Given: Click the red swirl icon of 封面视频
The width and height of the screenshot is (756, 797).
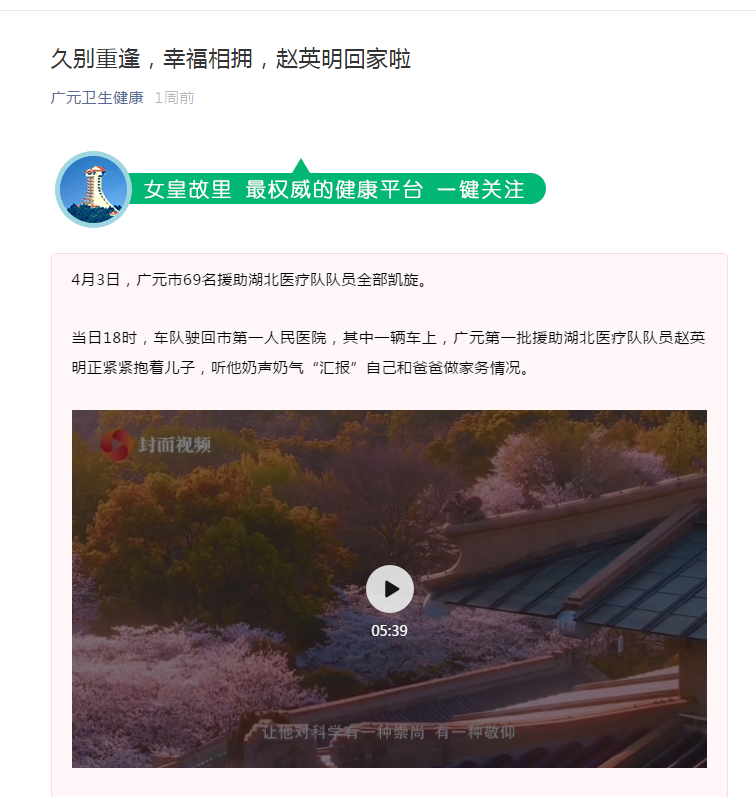Looking at the screenshot, I should point(116,445).
